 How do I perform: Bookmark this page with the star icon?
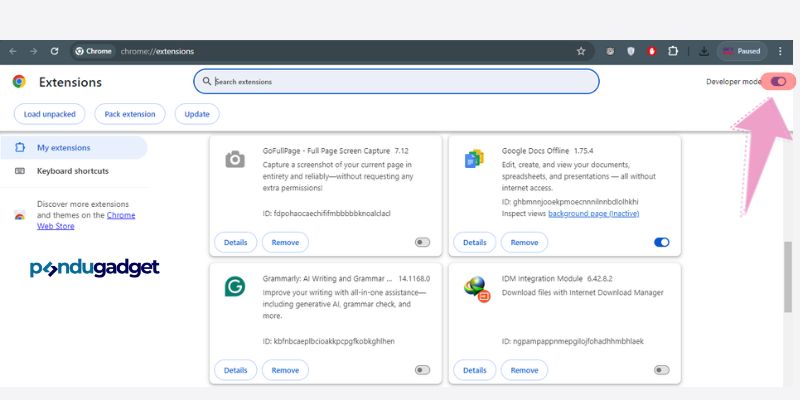click(581, 51)
